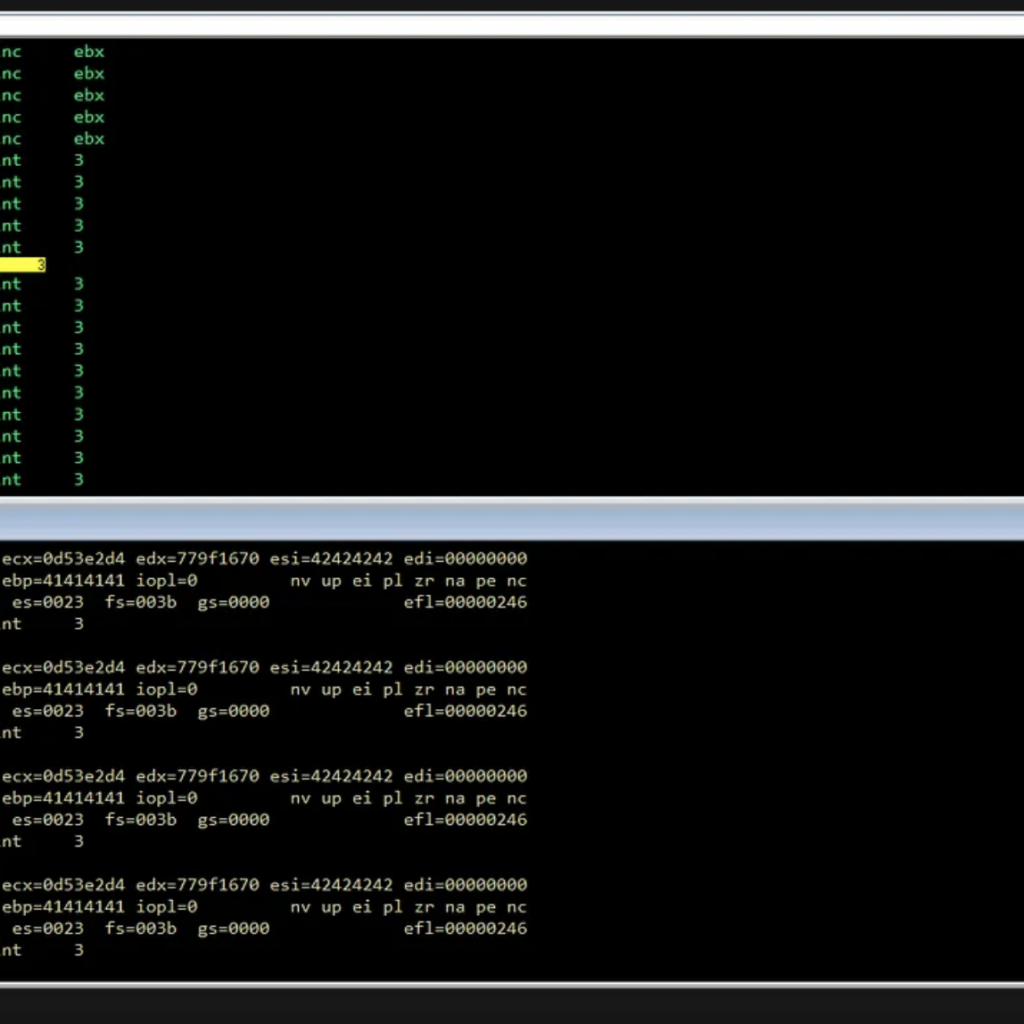The image size is (1024, 1024).
Task: Select fs=003b in the third register dump
Action: [140, 820]
